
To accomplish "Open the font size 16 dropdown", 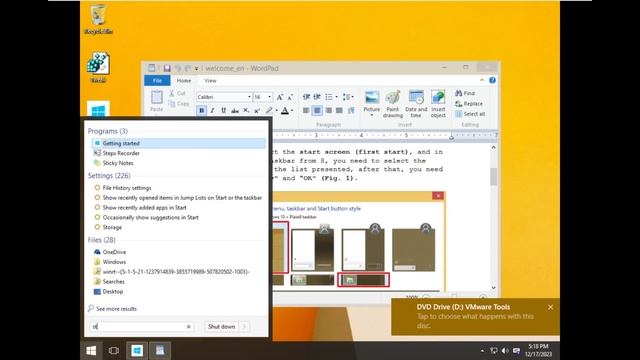I will click(x=269, y=97).
